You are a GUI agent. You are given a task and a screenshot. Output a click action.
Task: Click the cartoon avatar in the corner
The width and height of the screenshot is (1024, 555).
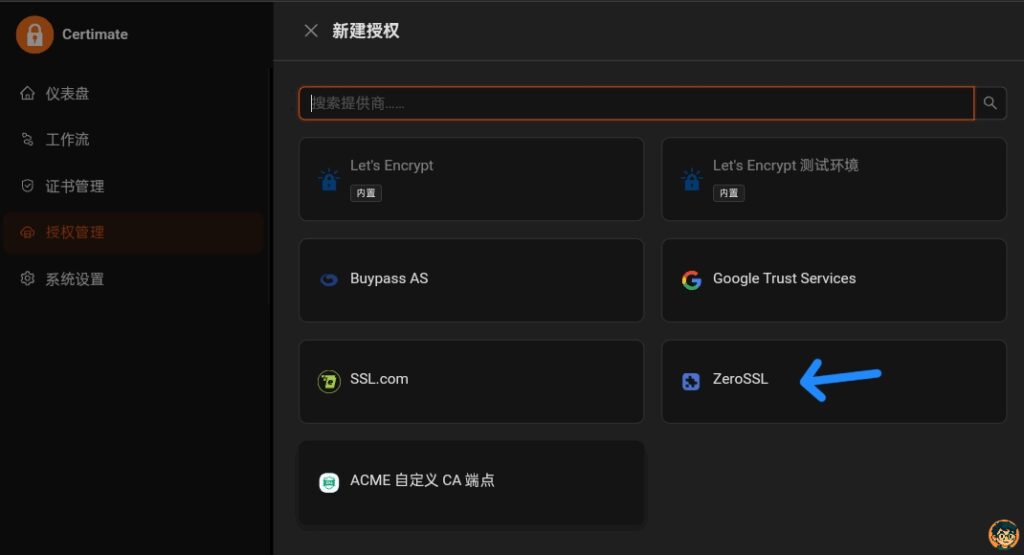(1004, 535)
